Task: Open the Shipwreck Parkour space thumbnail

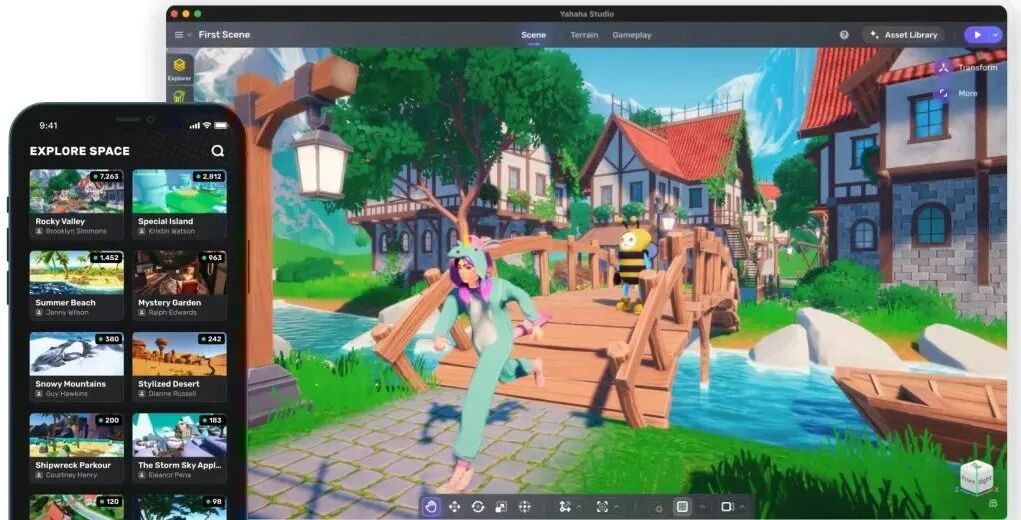Action: coord(77,435)
